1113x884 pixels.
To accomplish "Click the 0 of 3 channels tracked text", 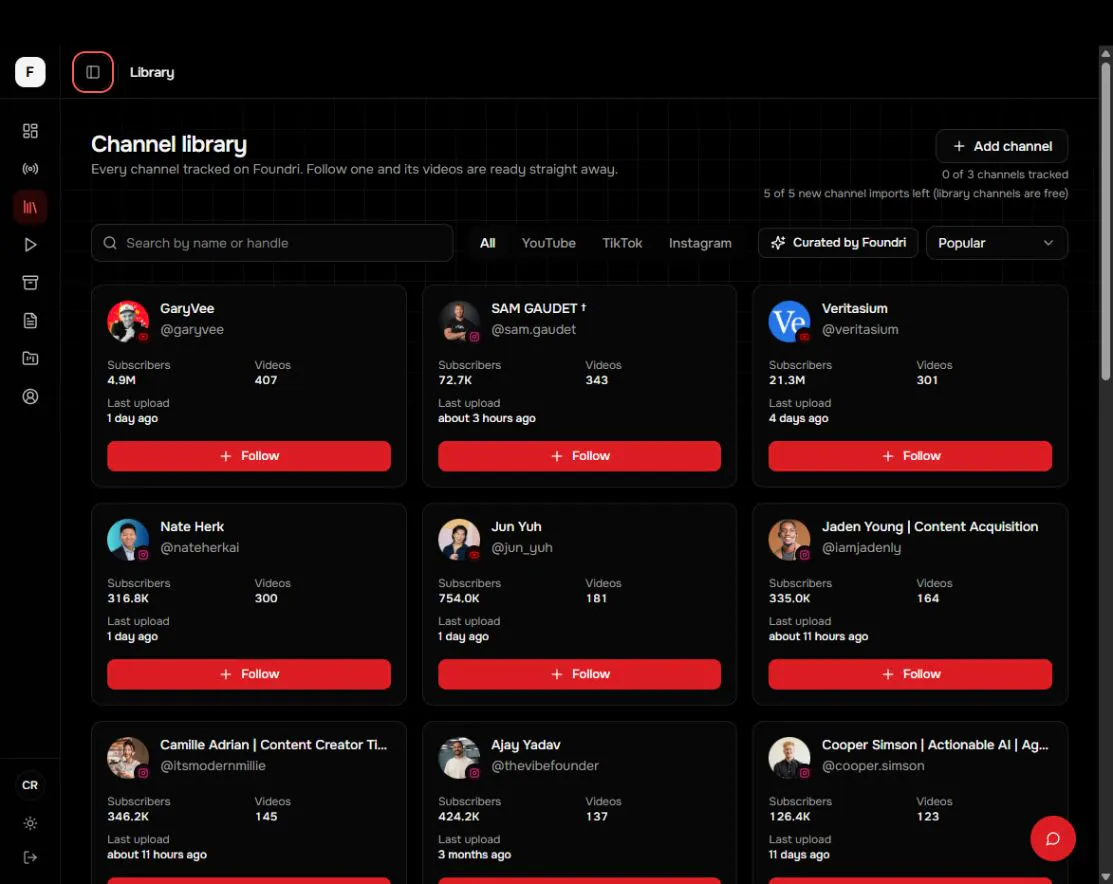I will (1004, 175).
